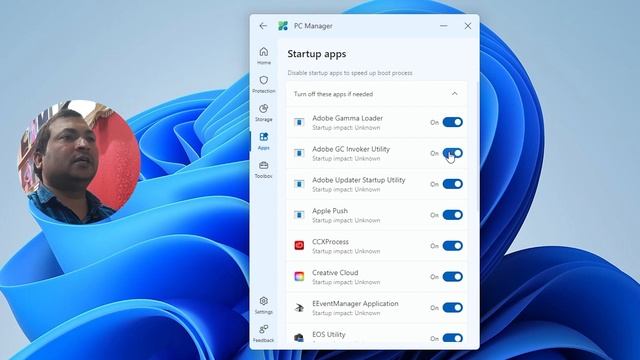Screen dimensions: 640x360
Task: Select 'CCXProcess' name text
Action: (330, 242)
